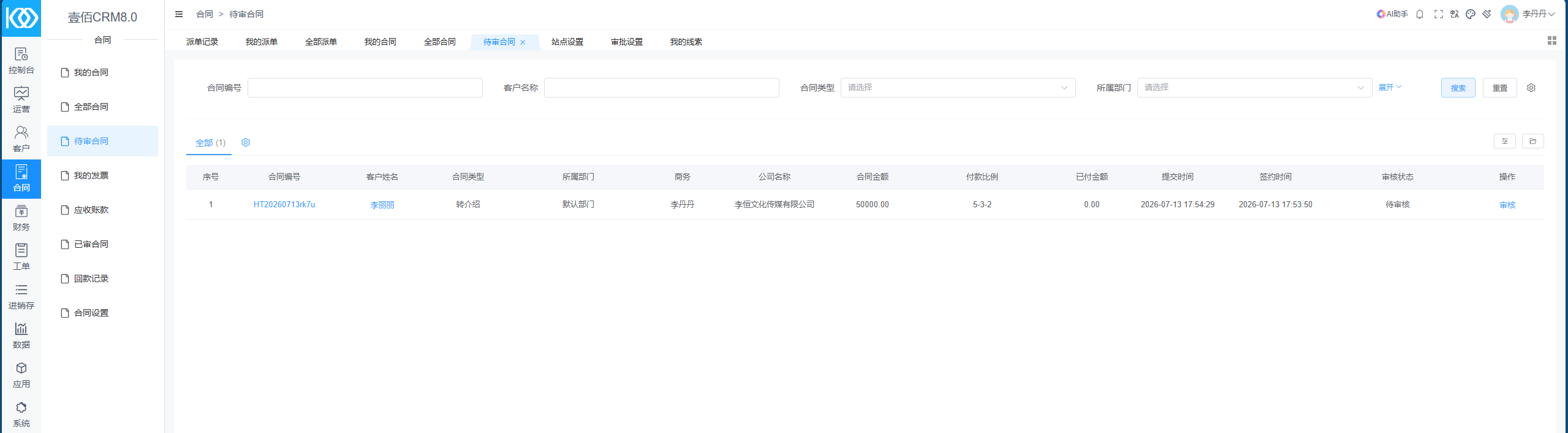Focus the 客户名称 input field
The width and height of the screenshot is (1568, 433).
click(662, 88)
